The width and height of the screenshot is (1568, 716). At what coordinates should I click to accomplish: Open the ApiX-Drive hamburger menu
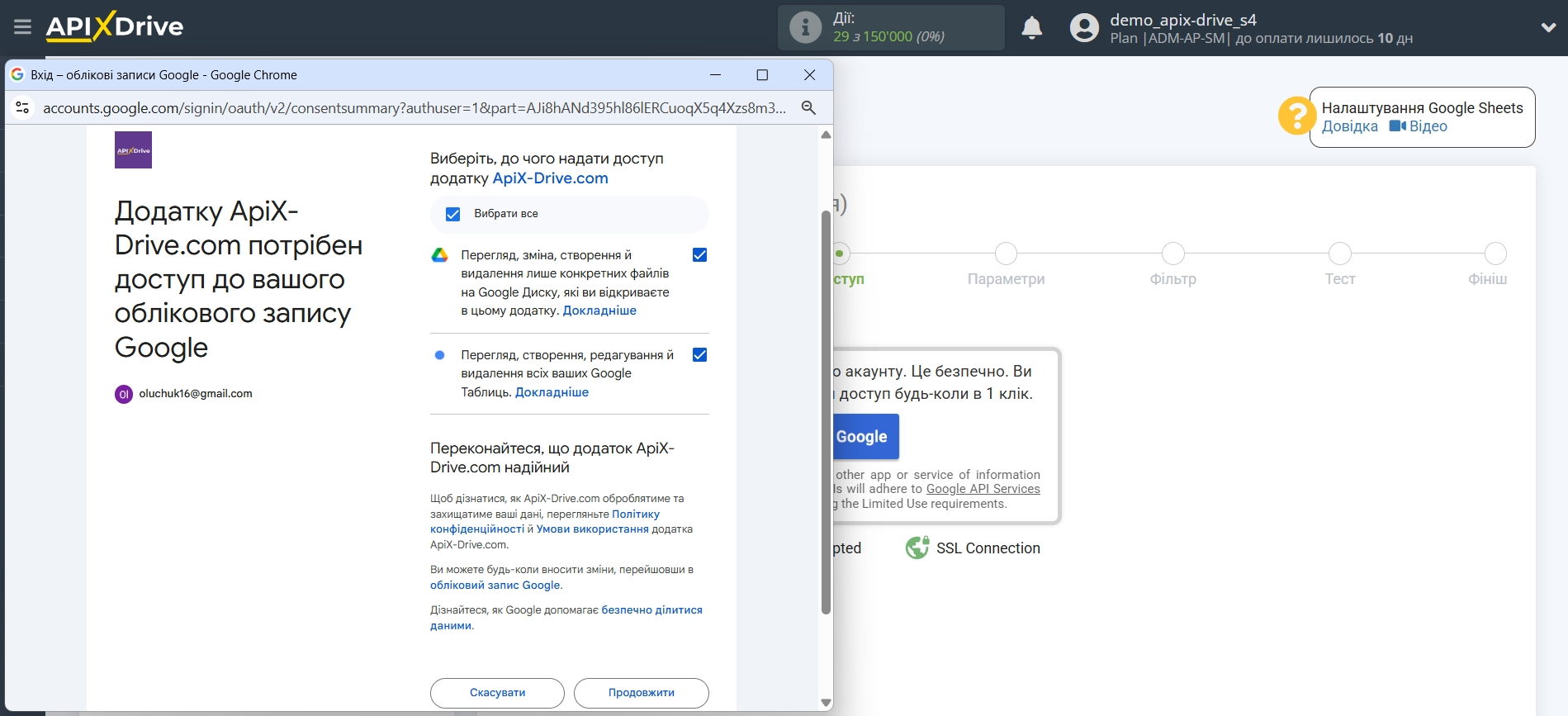coord(22,27)
